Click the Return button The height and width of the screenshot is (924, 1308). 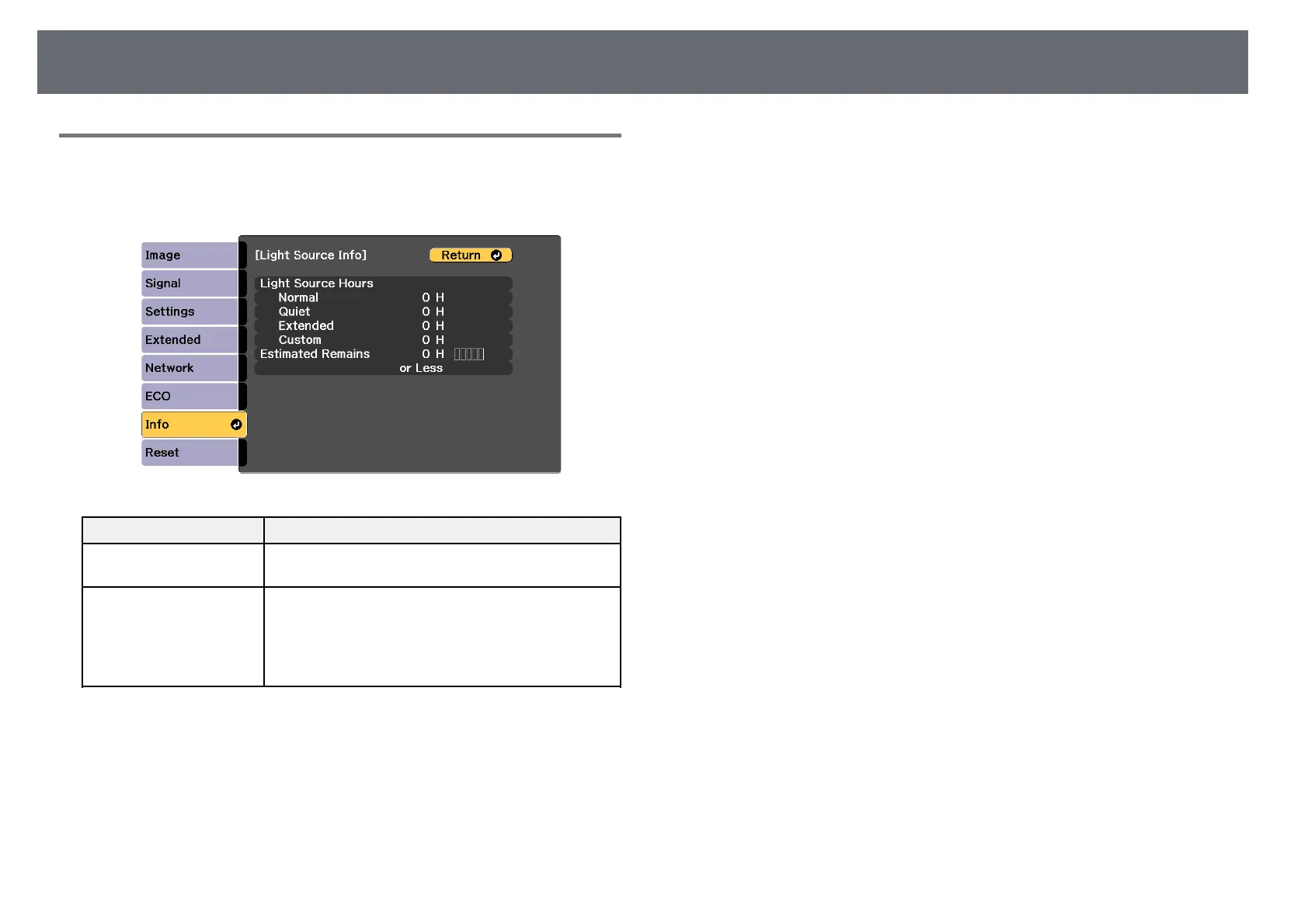[471, 255]
